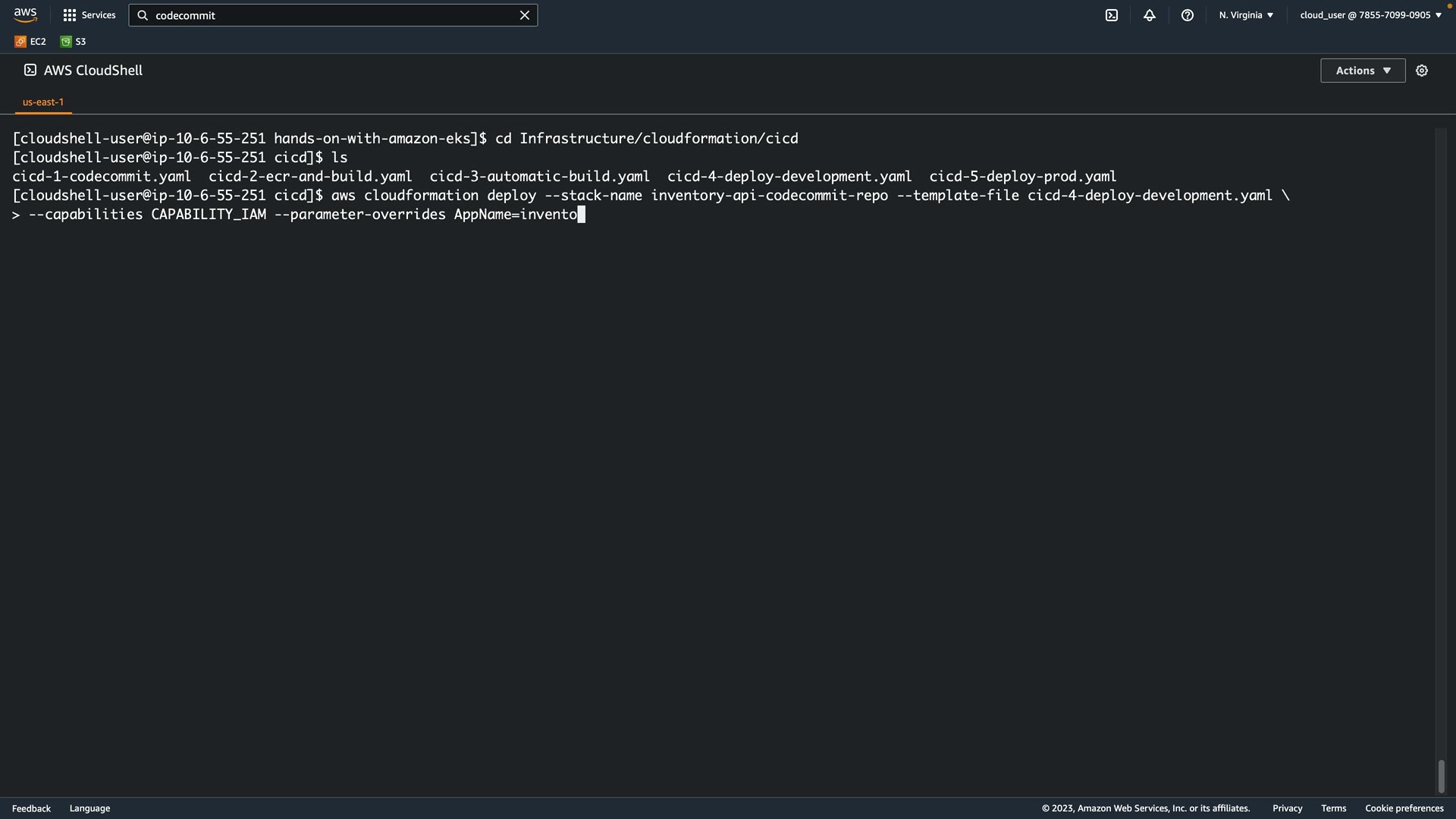This screenshot has width=1456, height=819.
Task: Open Cookie preferences
Action: [1404, 808]
